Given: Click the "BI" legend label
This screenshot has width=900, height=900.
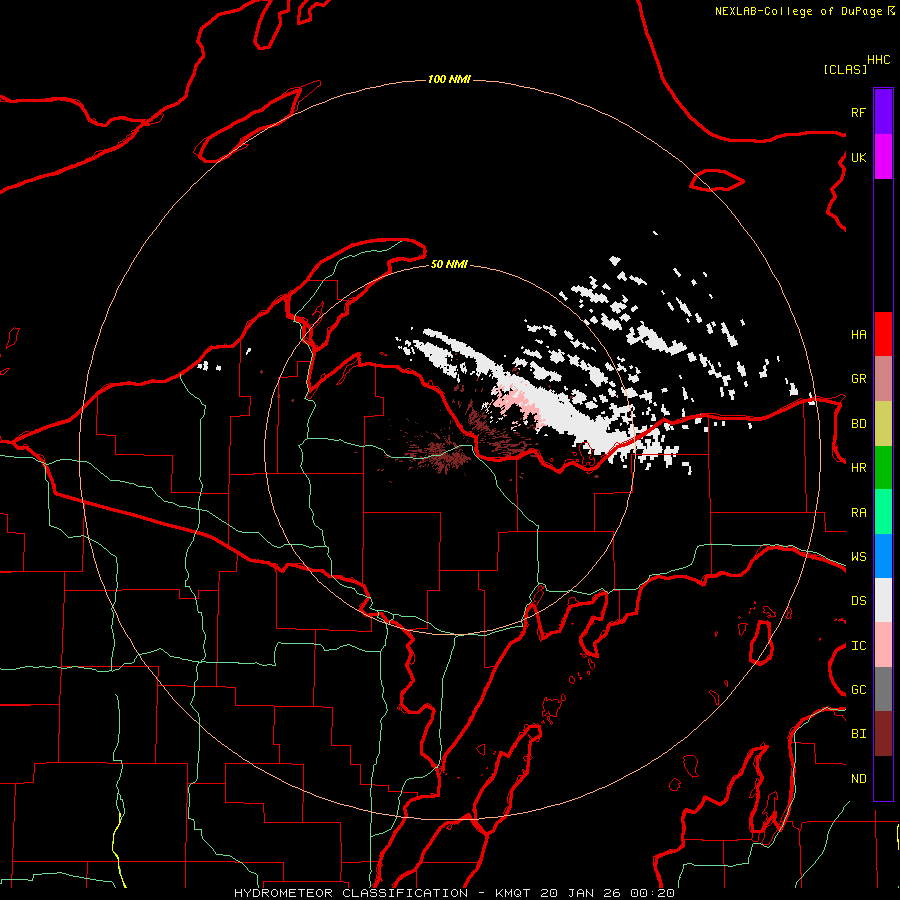Looking at the screenshot, I should pos(858,734).
